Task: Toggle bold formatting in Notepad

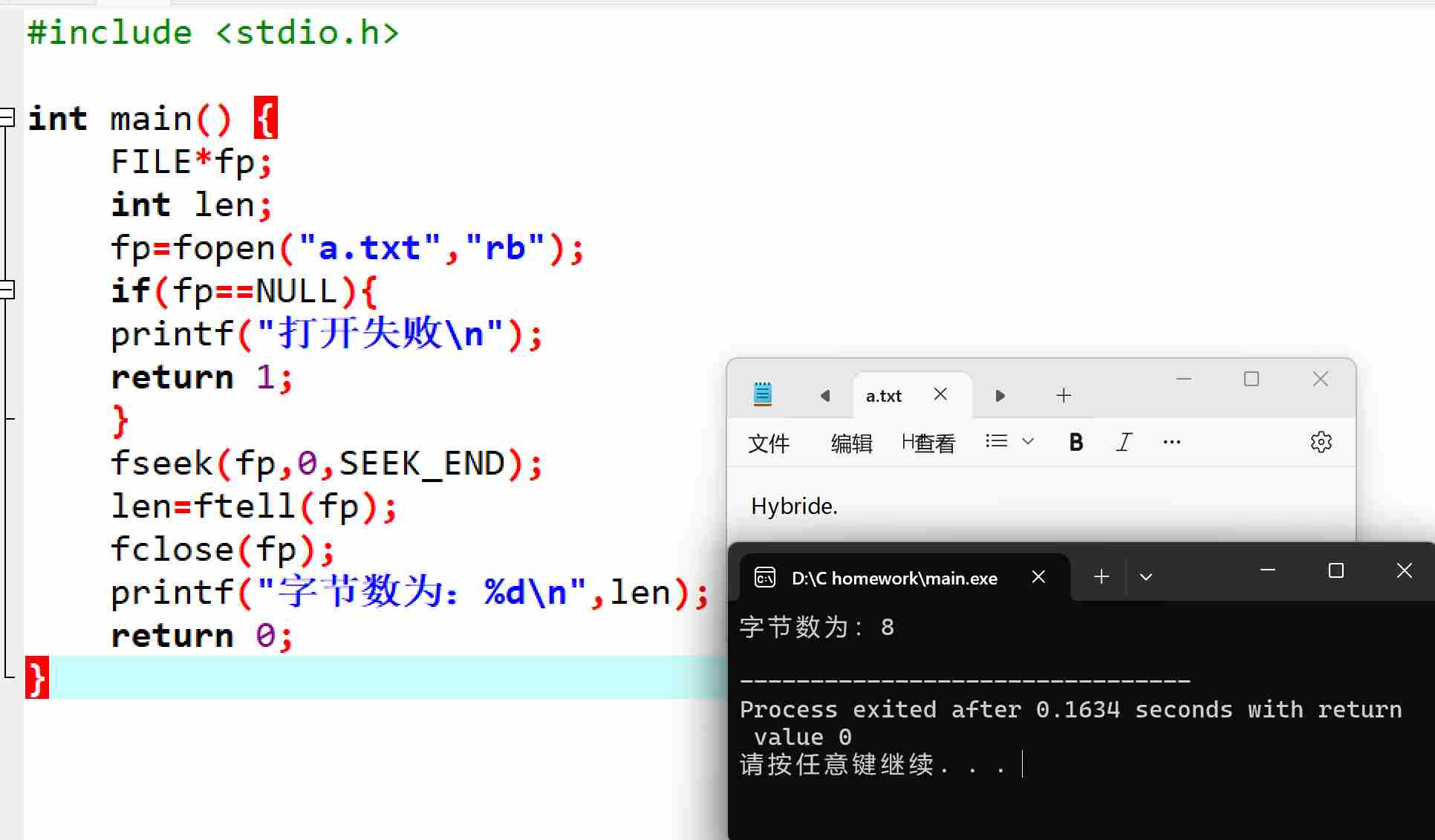Action: tap(1076, 442)
